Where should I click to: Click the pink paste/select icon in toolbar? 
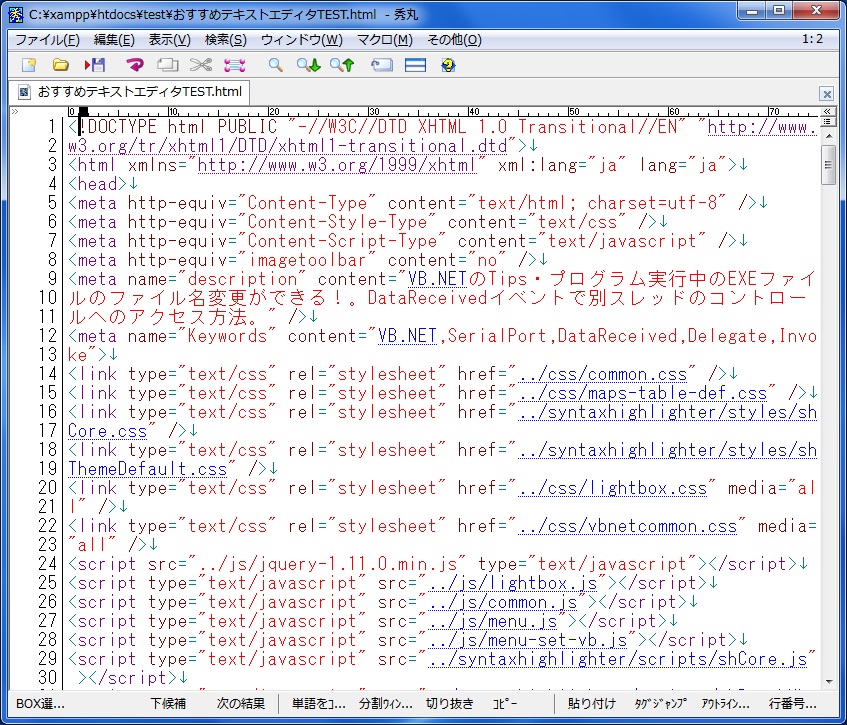234,65
